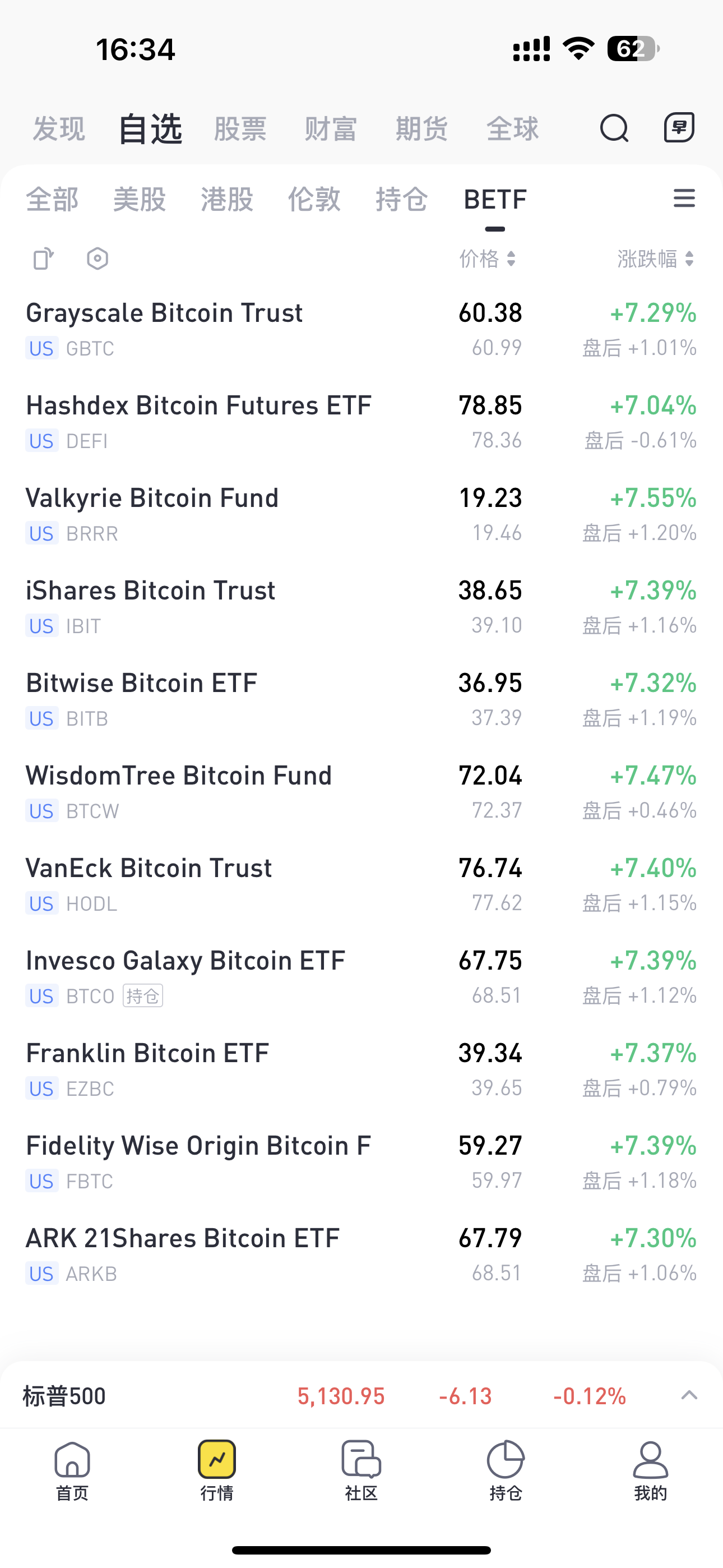Viewport: 723px width, 1568px height.
Task: Expand the 标普500 index bar chevron
Action: click(x=688, y=1396)
